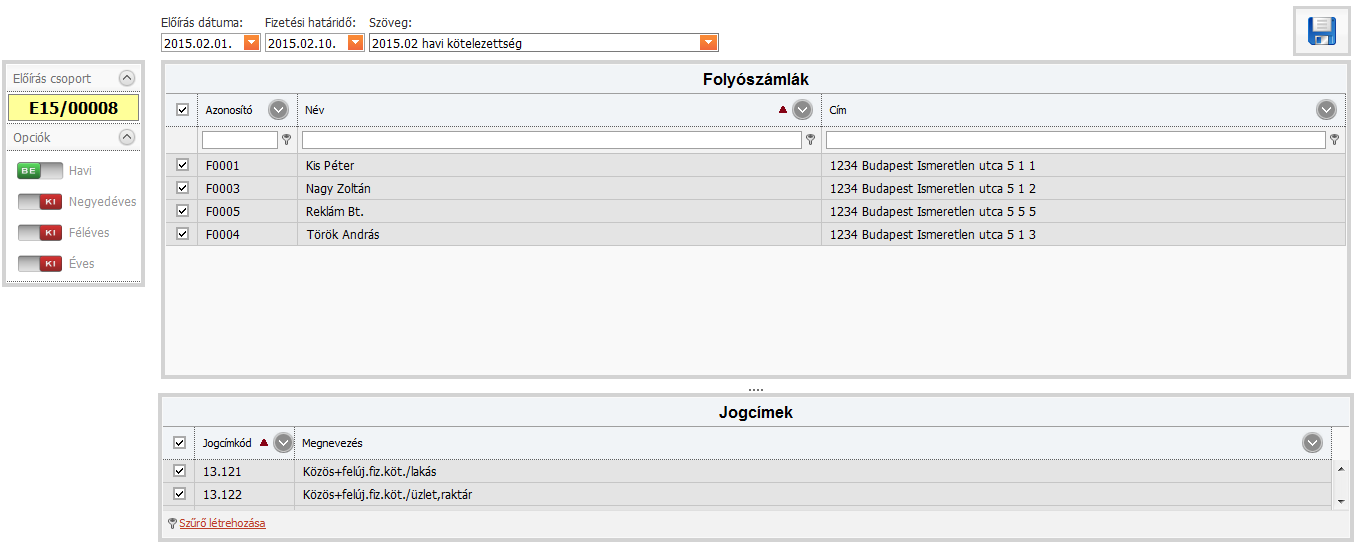This screenshot has height=544, width=1355.
Task: Uncheck the F0001 Kis Péter row checkbox
Action: (182, 165)
